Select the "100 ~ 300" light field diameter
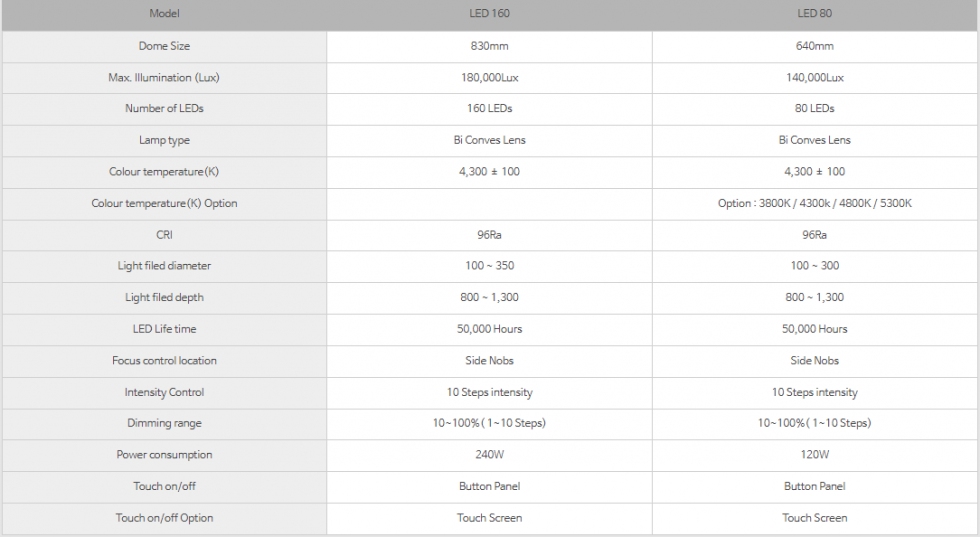The height and width of the screenshot is (537, 980). [x=814, y=266]
